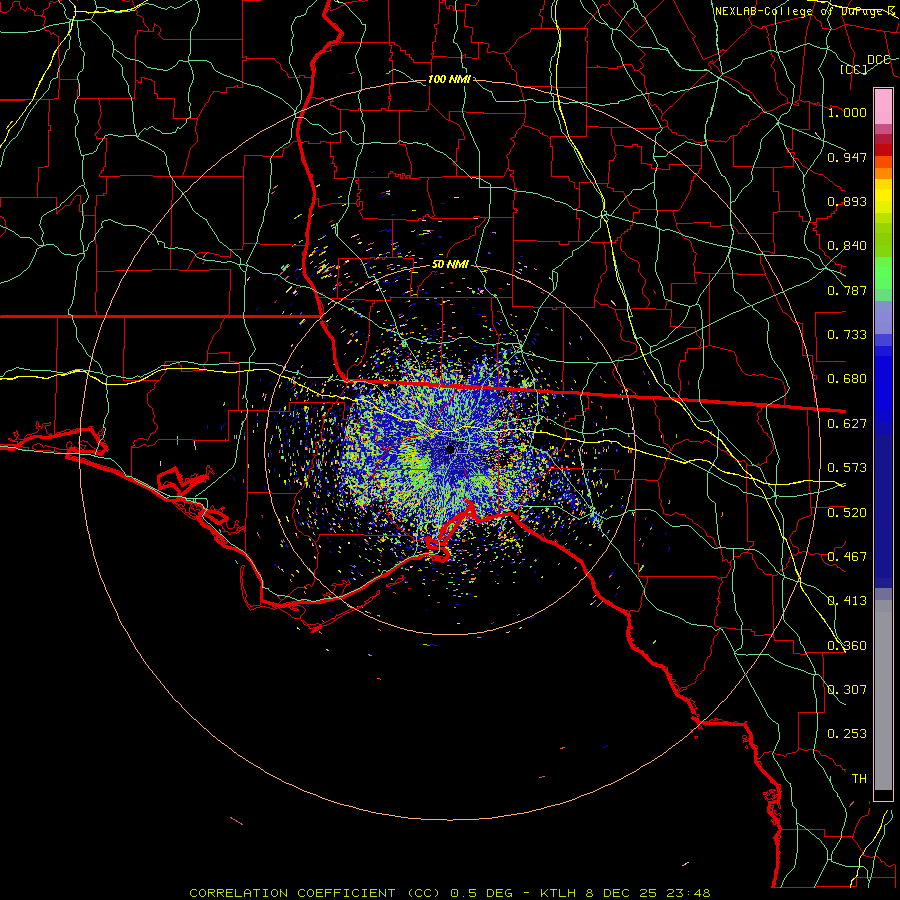The width and height of the screenshot is (900, 900).
Task: Select the 0.947 scale value
Action: coord(847,157)
